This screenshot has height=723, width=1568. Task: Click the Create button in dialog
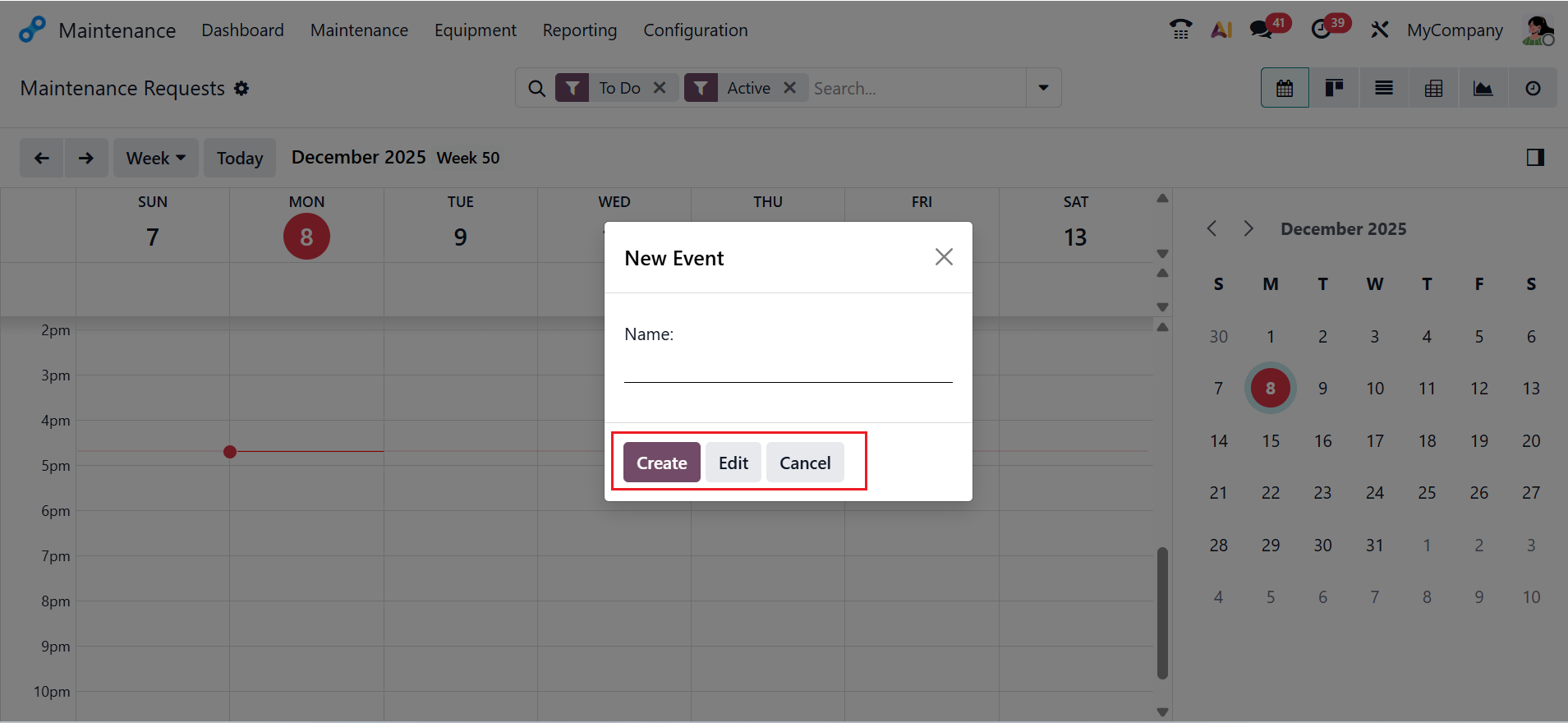coord(661,463)
